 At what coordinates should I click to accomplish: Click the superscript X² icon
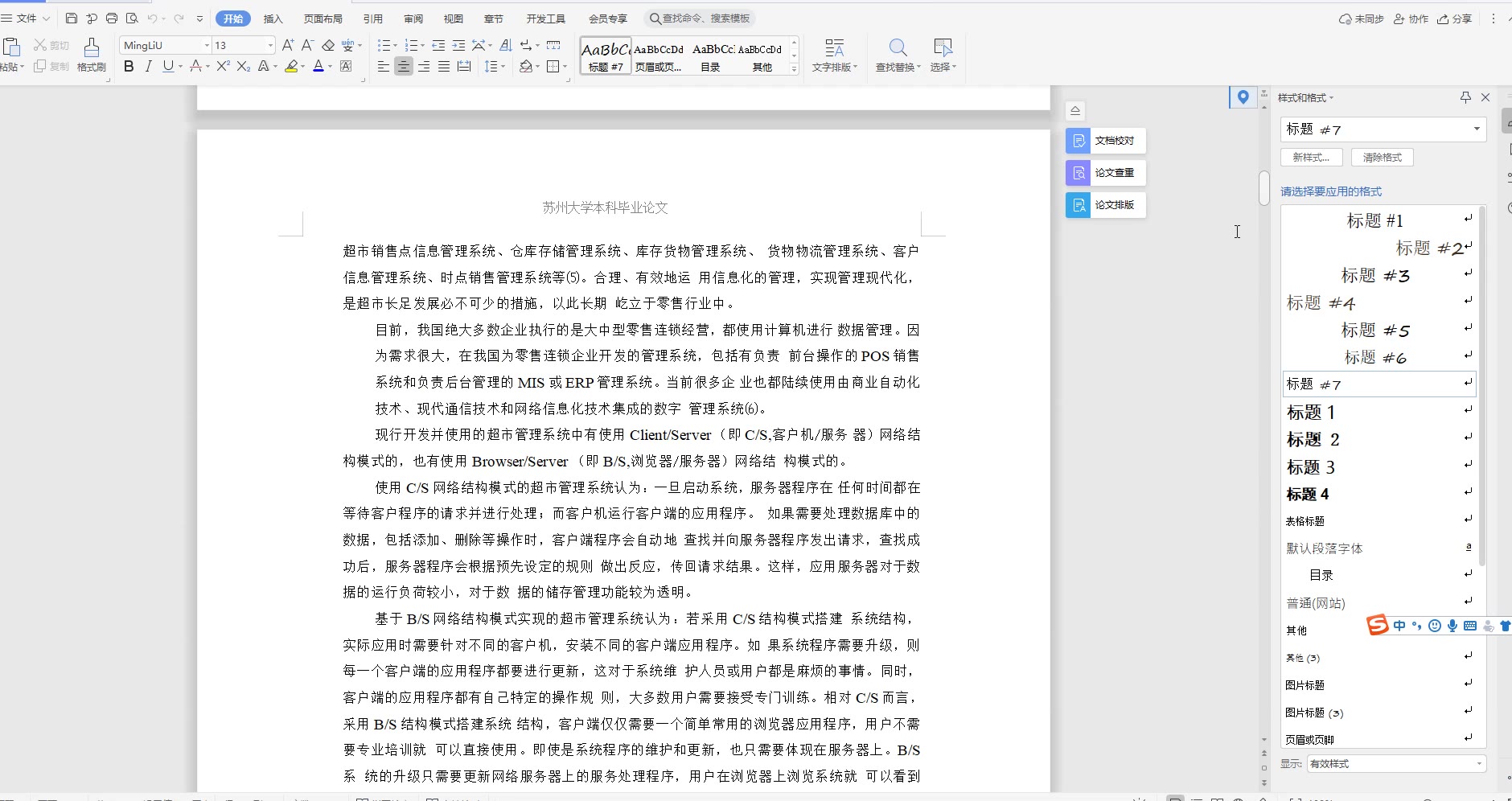pos(223,67)
